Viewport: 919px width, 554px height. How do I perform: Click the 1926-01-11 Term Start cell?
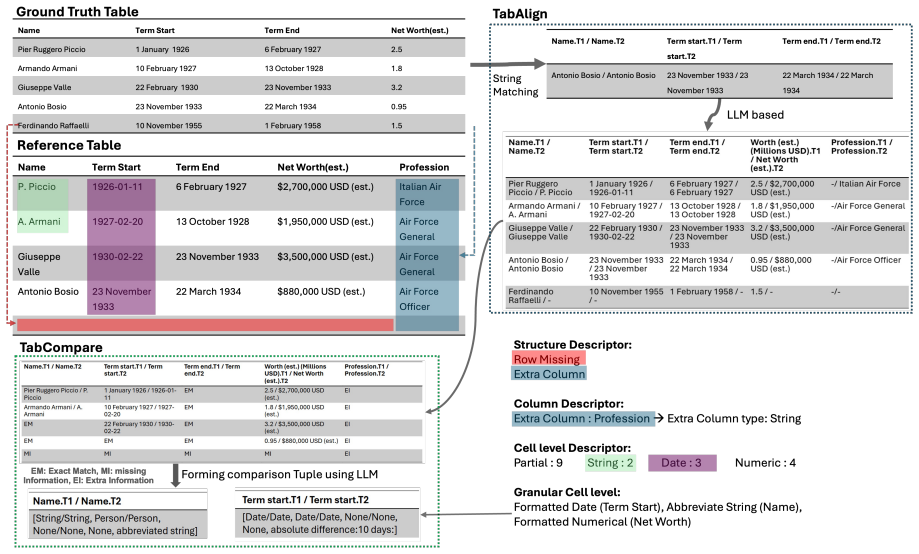click(121, 195)
